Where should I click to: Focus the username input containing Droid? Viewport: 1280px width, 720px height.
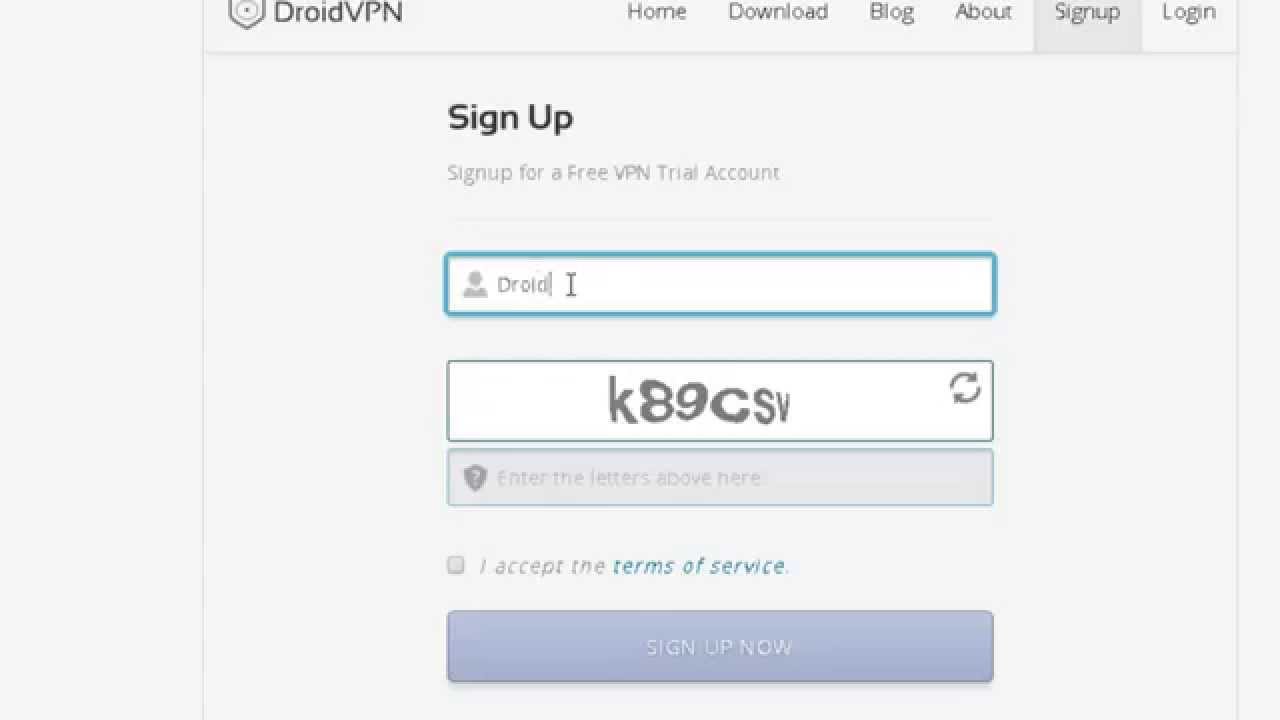pyautogui.click(x=720, y=284)
